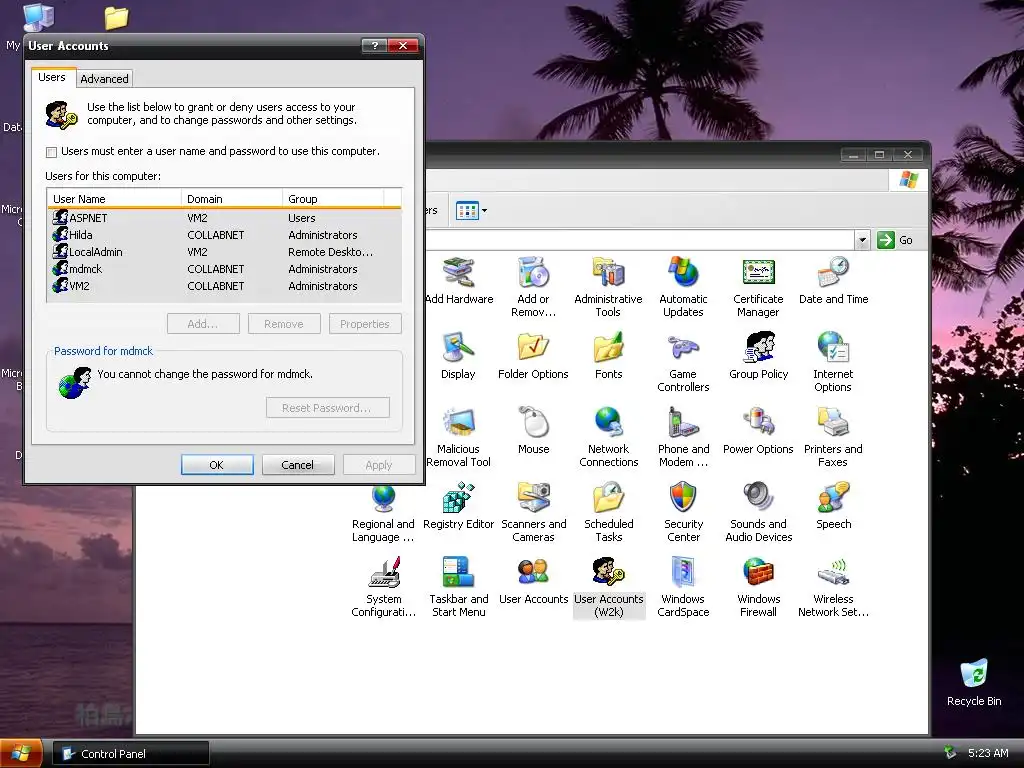Open Windows Firewall icon

[758, 588]
